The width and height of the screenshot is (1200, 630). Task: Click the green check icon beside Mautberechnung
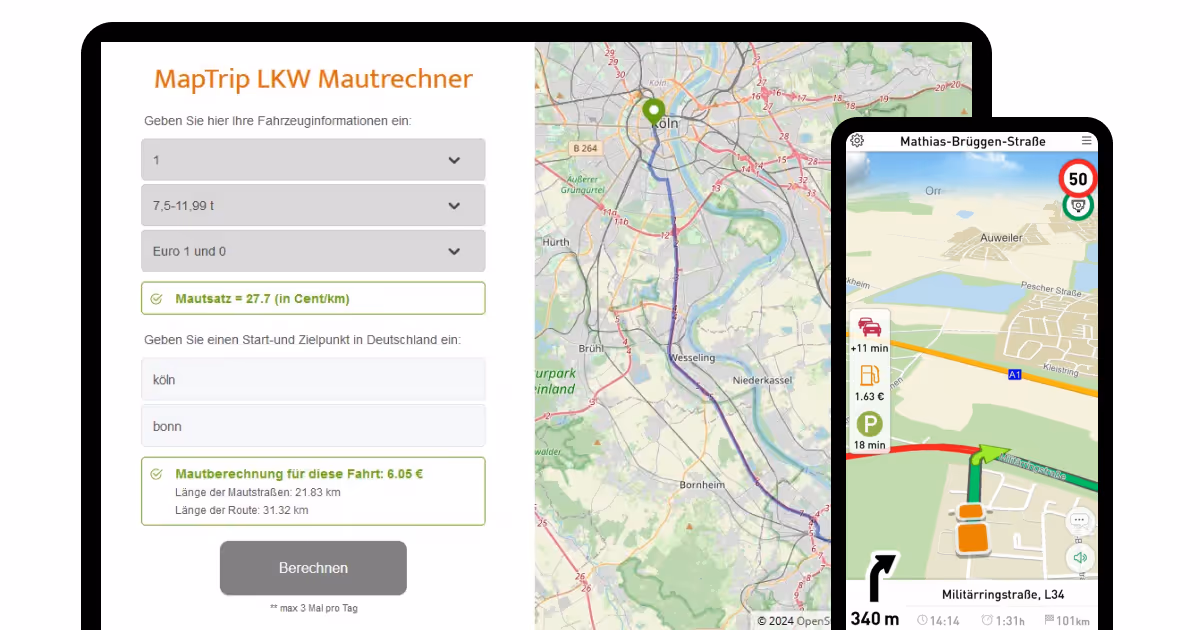[x=156, y=474]
